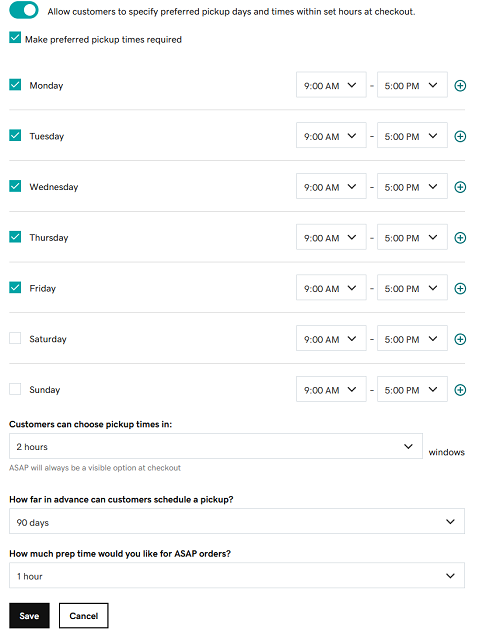Add another time range for Sunday

pyautogui.click(x=460, y=390)
